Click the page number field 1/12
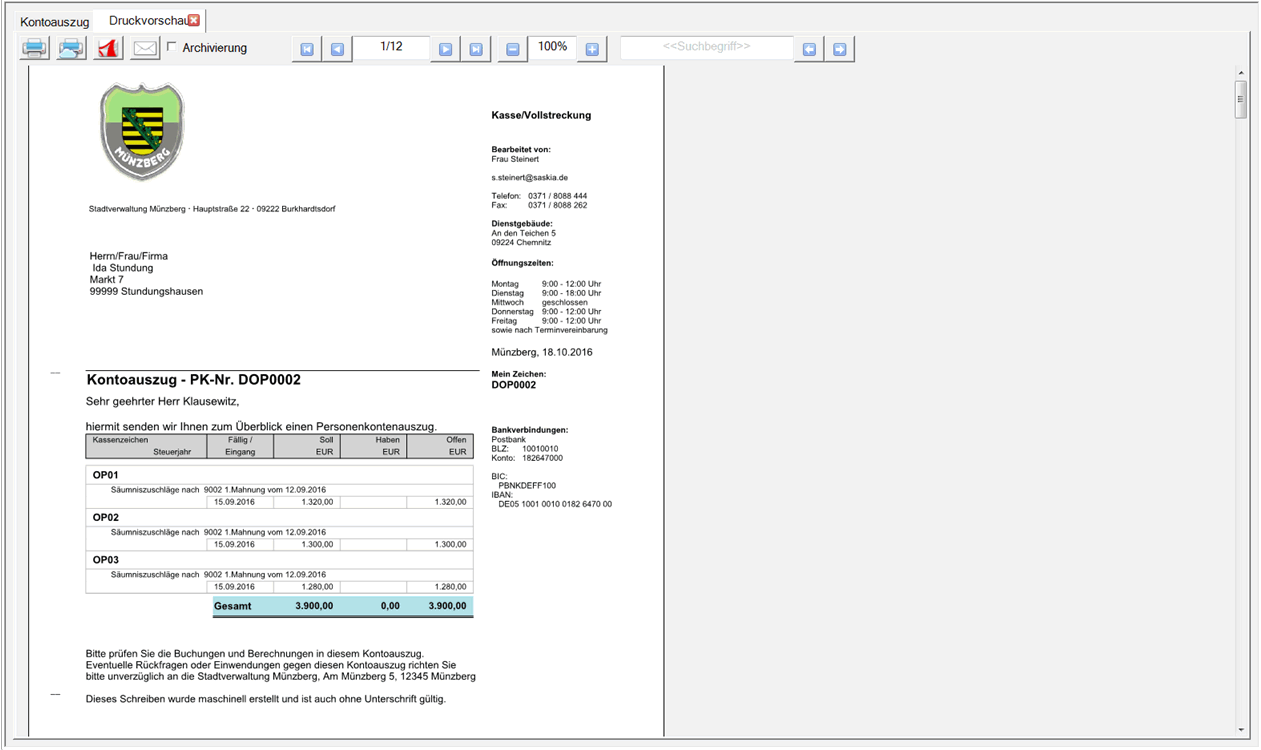The height and width of the screenshot is (750, 1261). click(x=391, y=47)
